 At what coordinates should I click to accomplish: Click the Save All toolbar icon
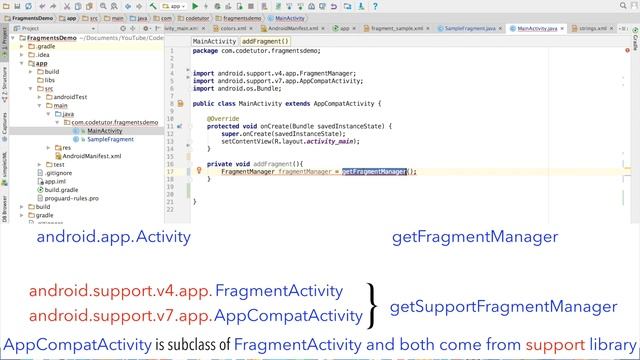point(17,6)
